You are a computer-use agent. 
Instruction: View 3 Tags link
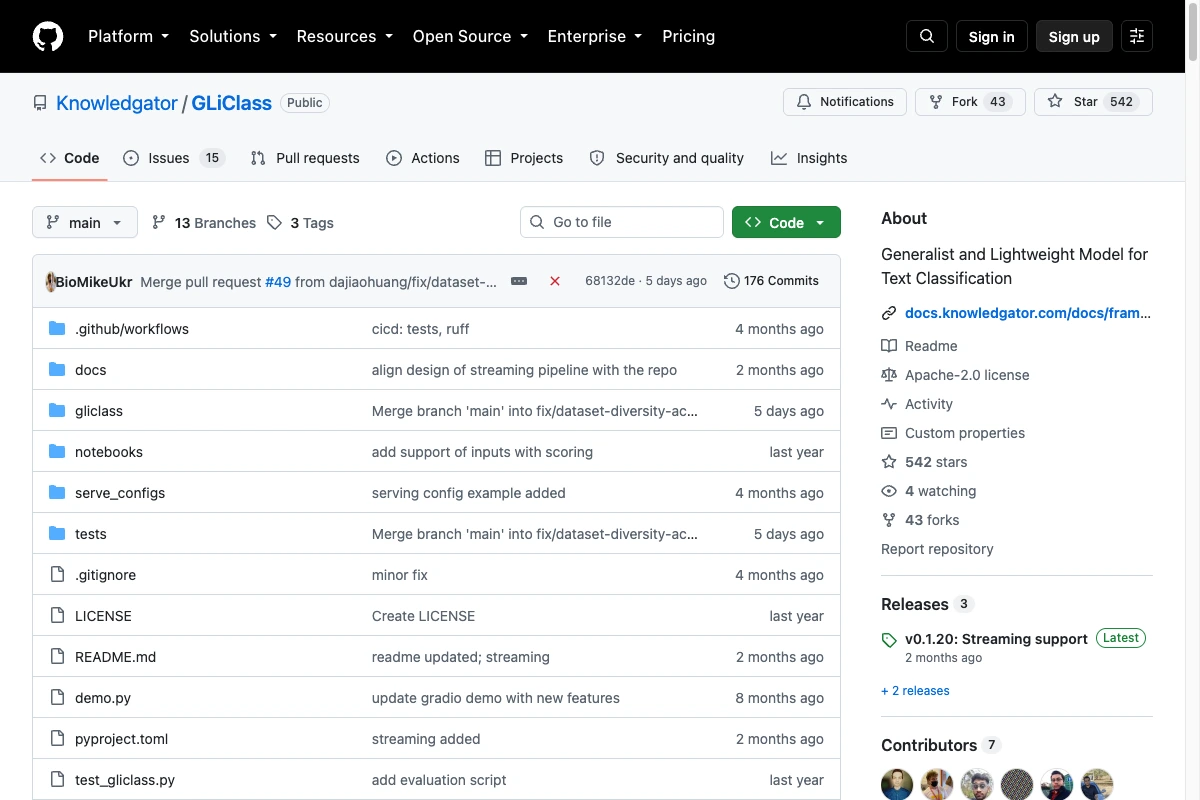[301, 223]
